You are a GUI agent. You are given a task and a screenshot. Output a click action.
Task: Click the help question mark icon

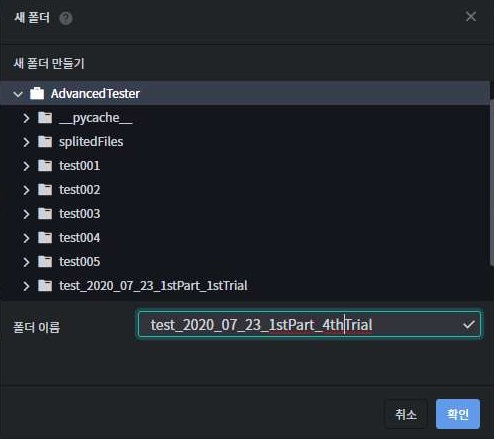point(66,18)
